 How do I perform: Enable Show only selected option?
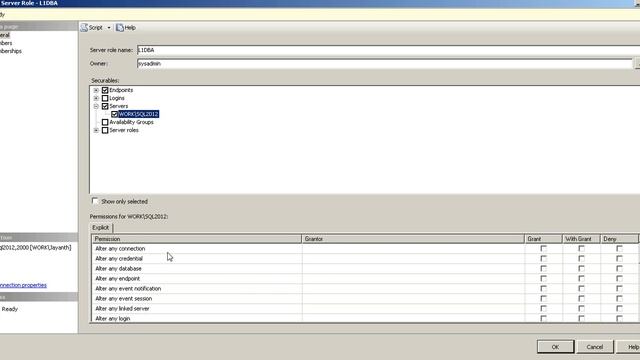coord(95,201)
